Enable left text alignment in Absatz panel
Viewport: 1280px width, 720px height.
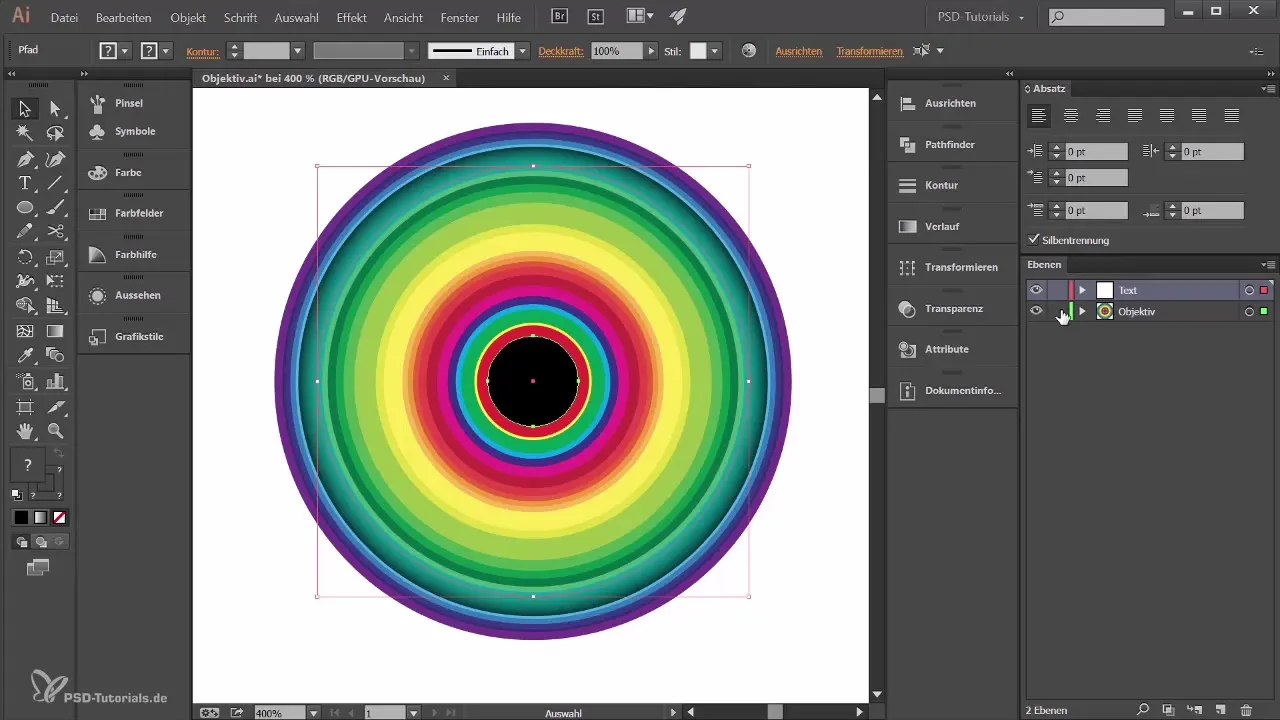pyautogui.click(x=1039, y=115)
